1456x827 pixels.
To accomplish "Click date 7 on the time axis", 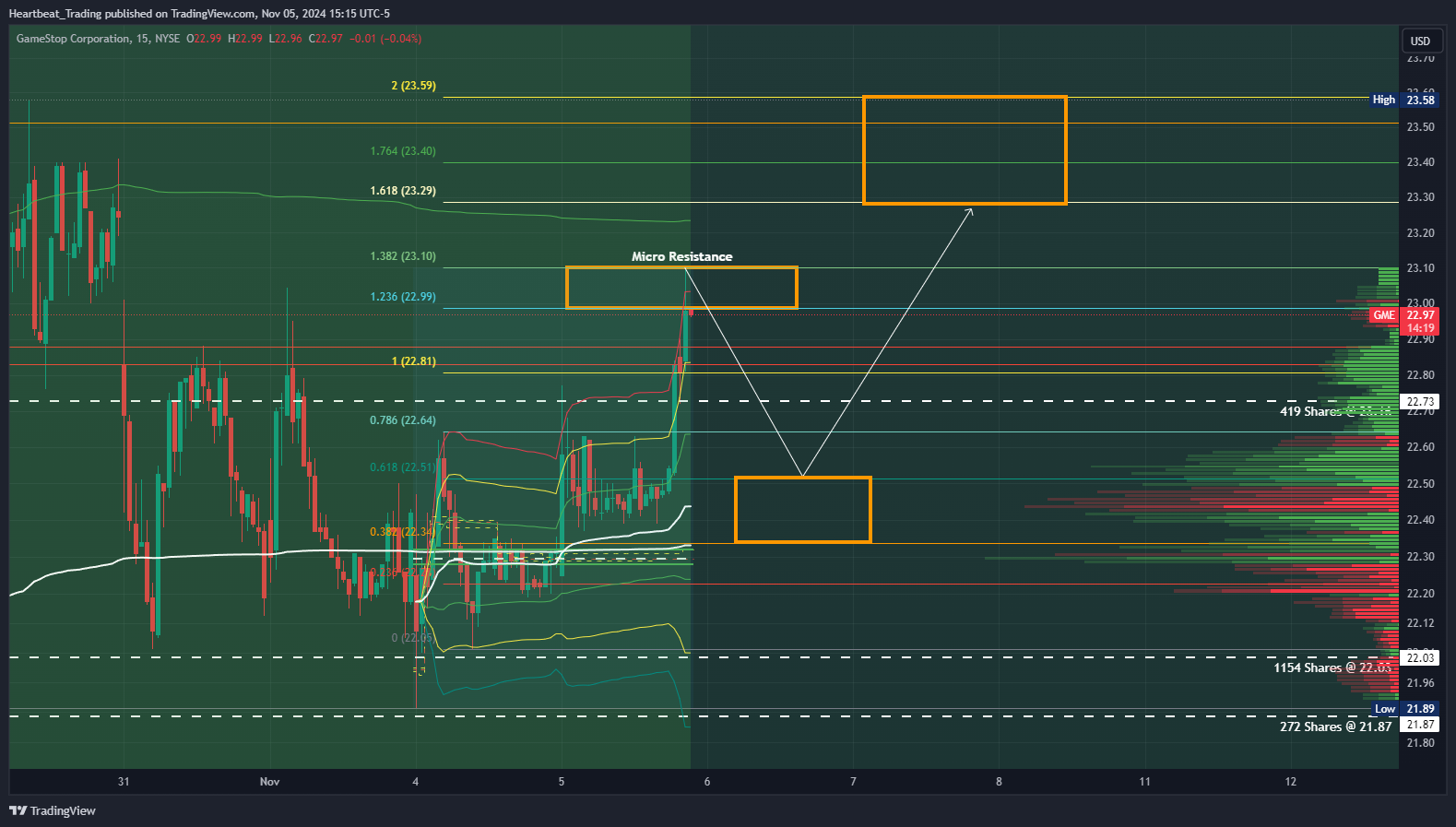I will [853, 781].
